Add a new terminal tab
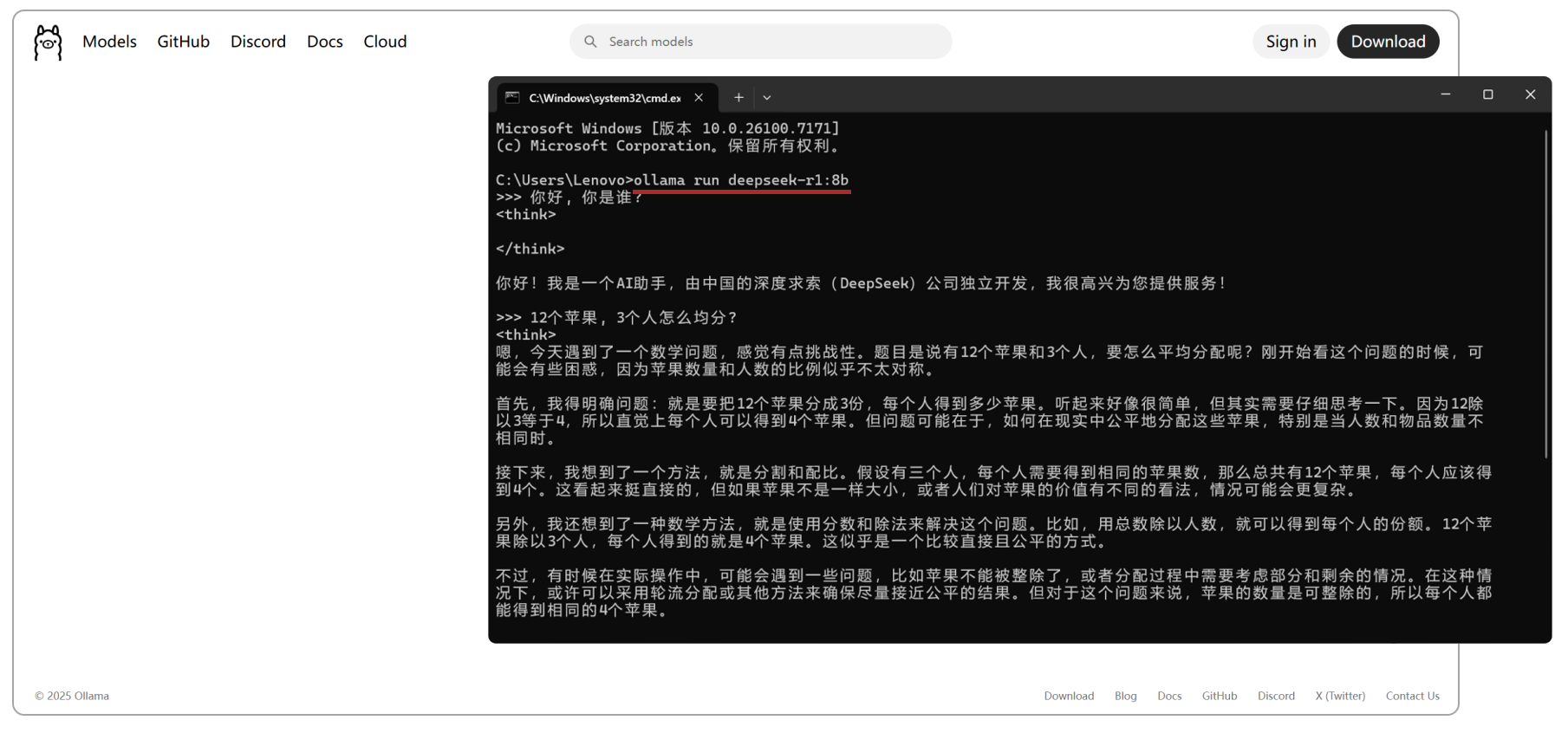 [738, 98]
